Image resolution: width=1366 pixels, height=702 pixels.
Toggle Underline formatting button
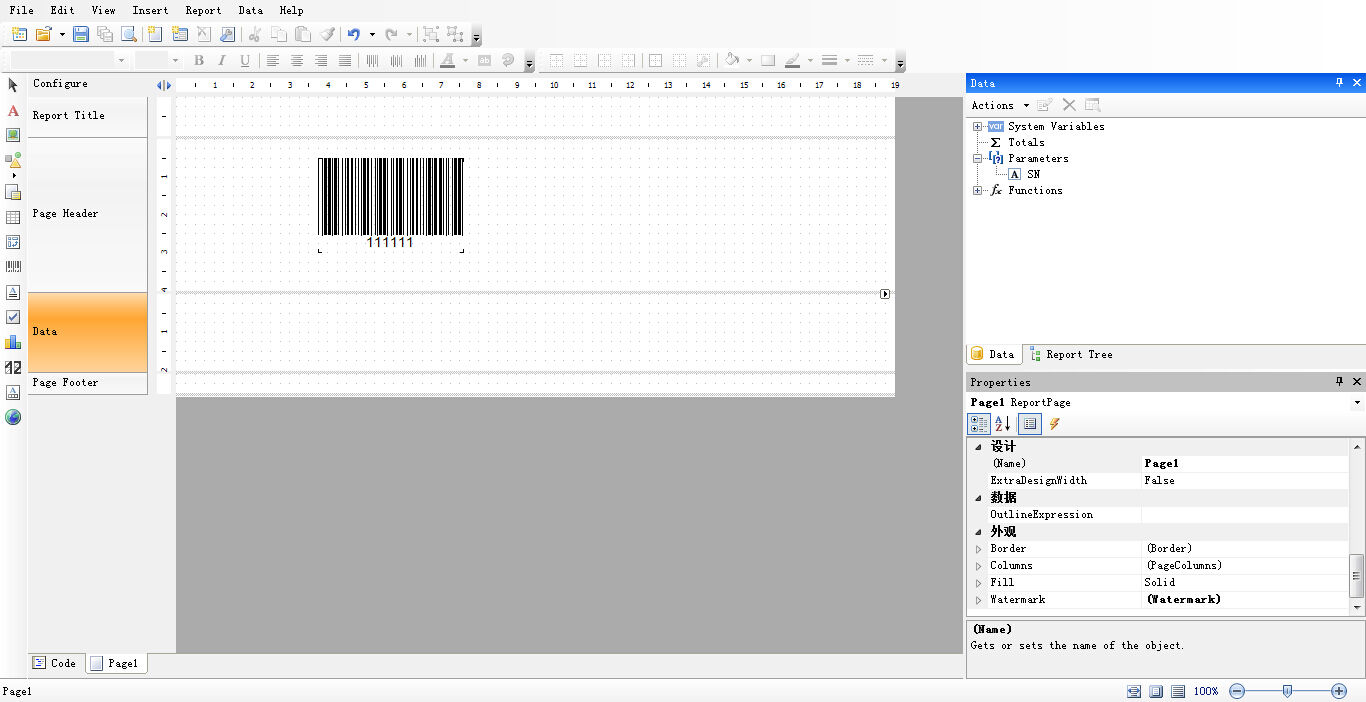[x=245, y=60]
